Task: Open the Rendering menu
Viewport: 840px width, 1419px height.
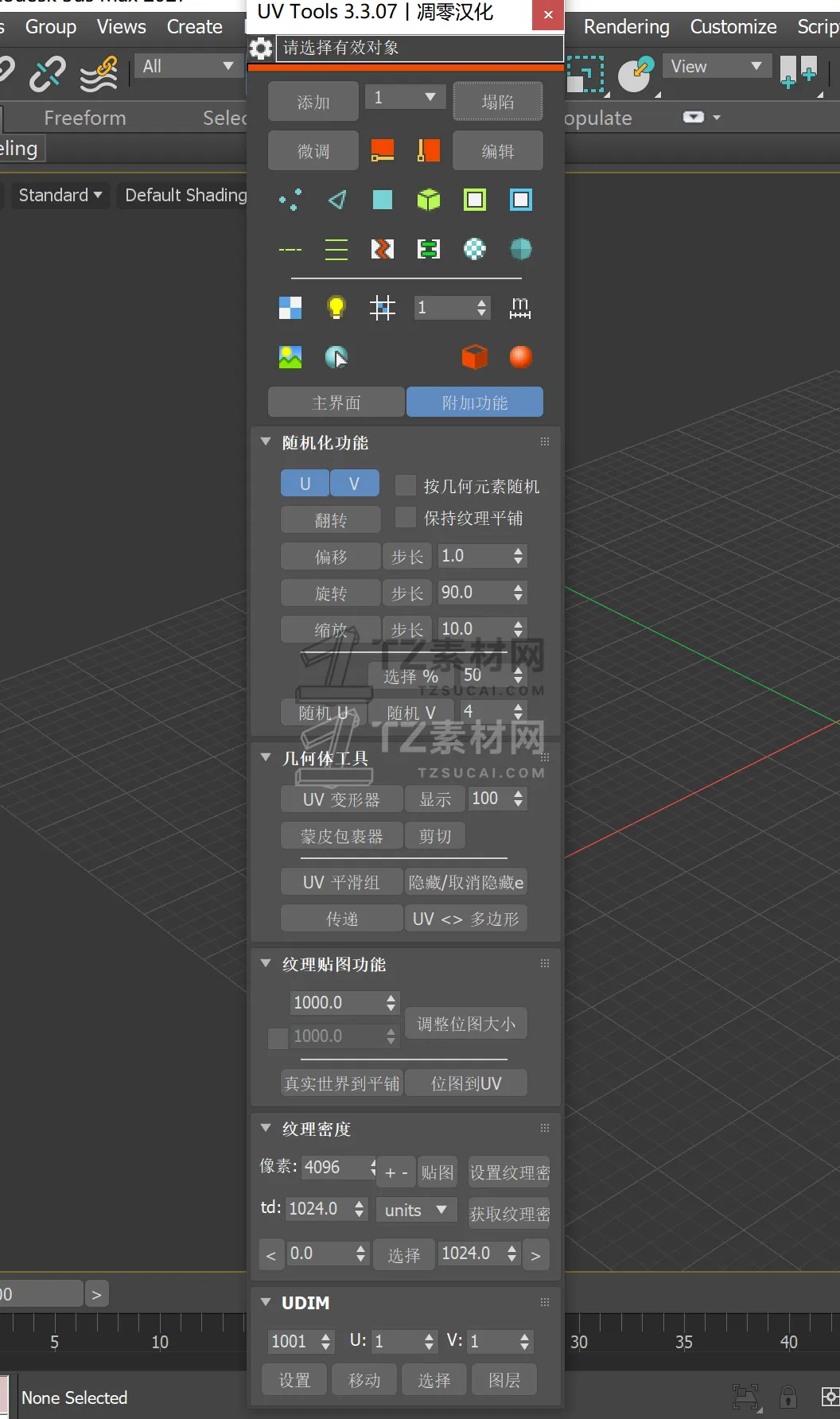Action: pos(627,26)
